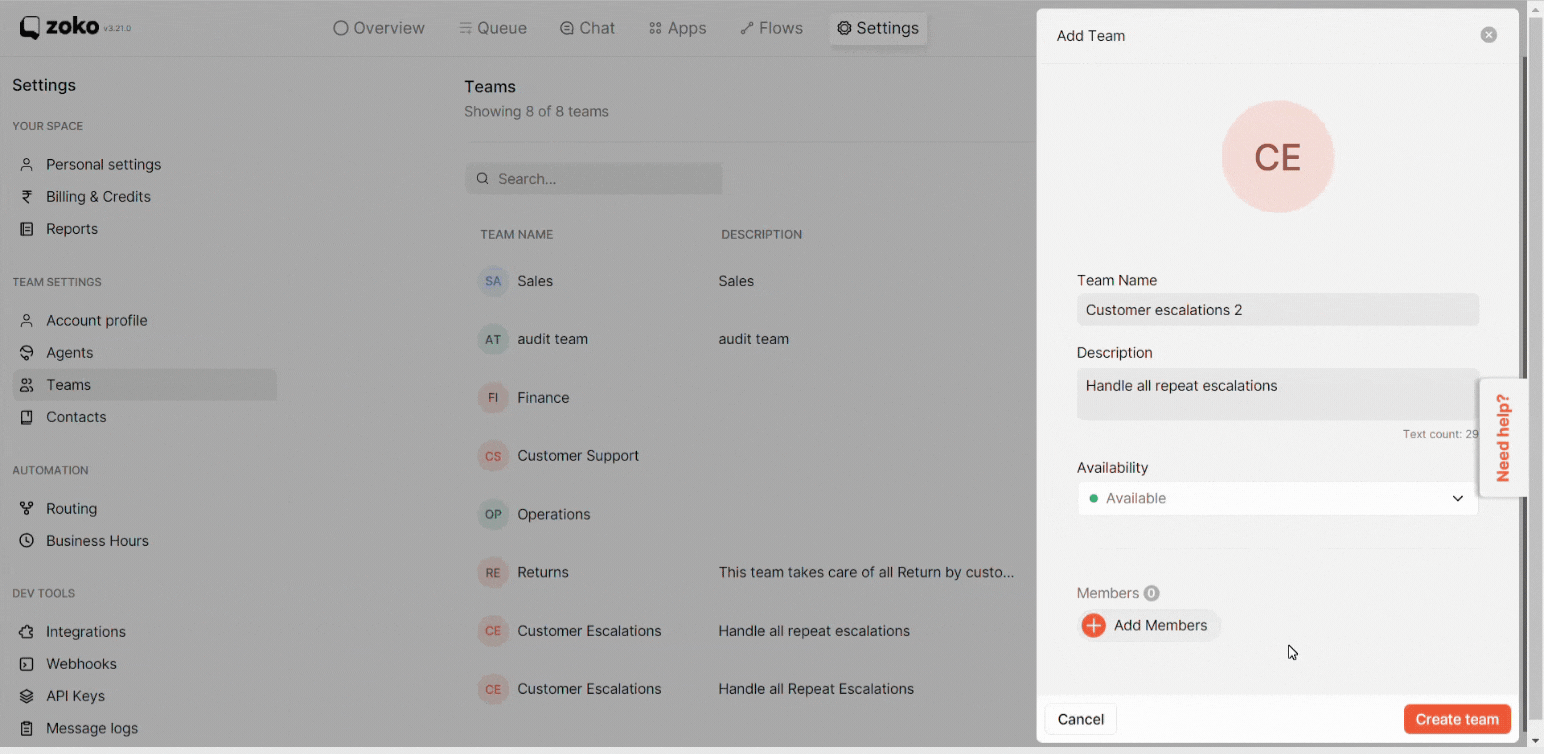
Task: Select the Sales team name
Action: pyautogui.click(x=535, y=281)
